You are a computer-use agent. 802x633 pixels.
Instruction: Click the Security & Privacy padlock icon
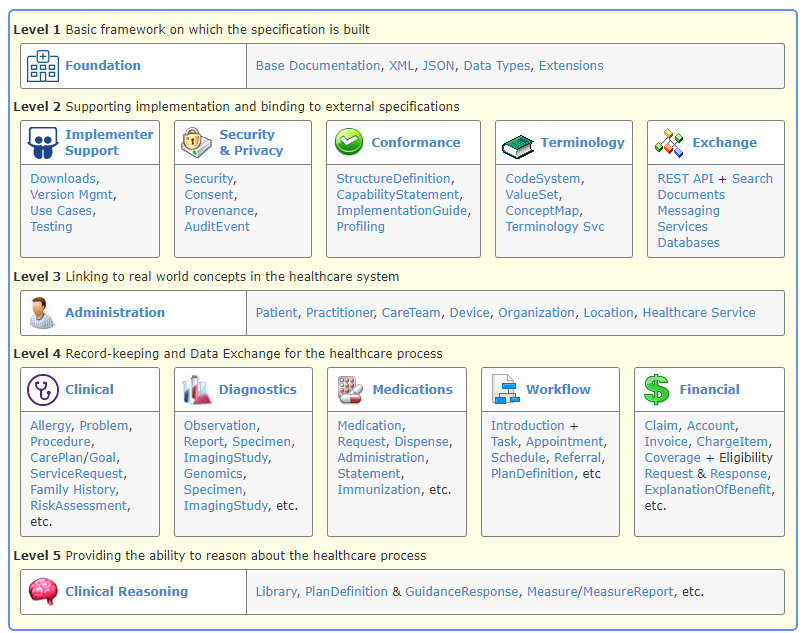pyautogui.click(x=197, y=143)
